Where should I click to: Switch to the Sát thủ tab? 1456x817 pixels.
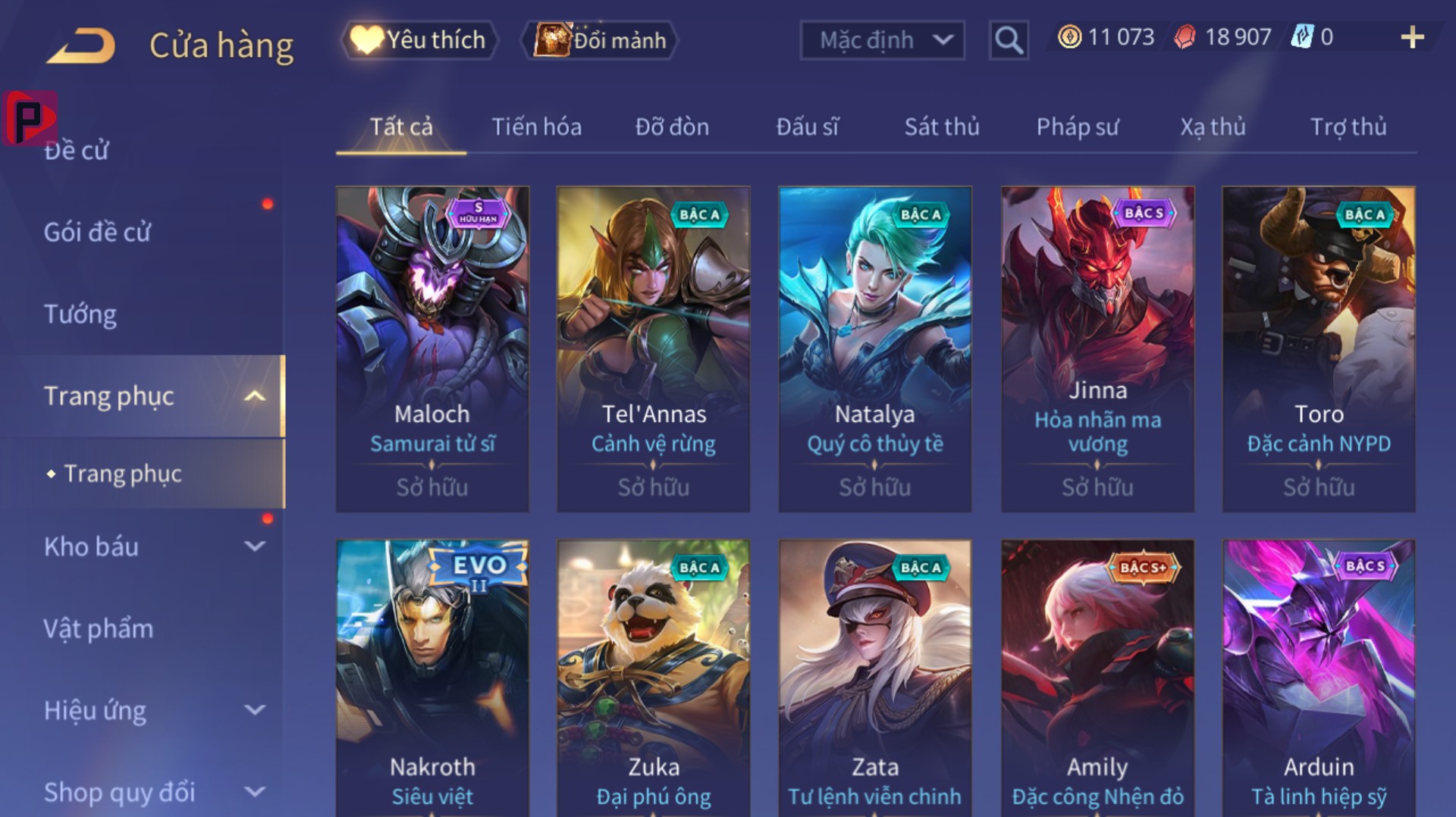pos(942,127)
